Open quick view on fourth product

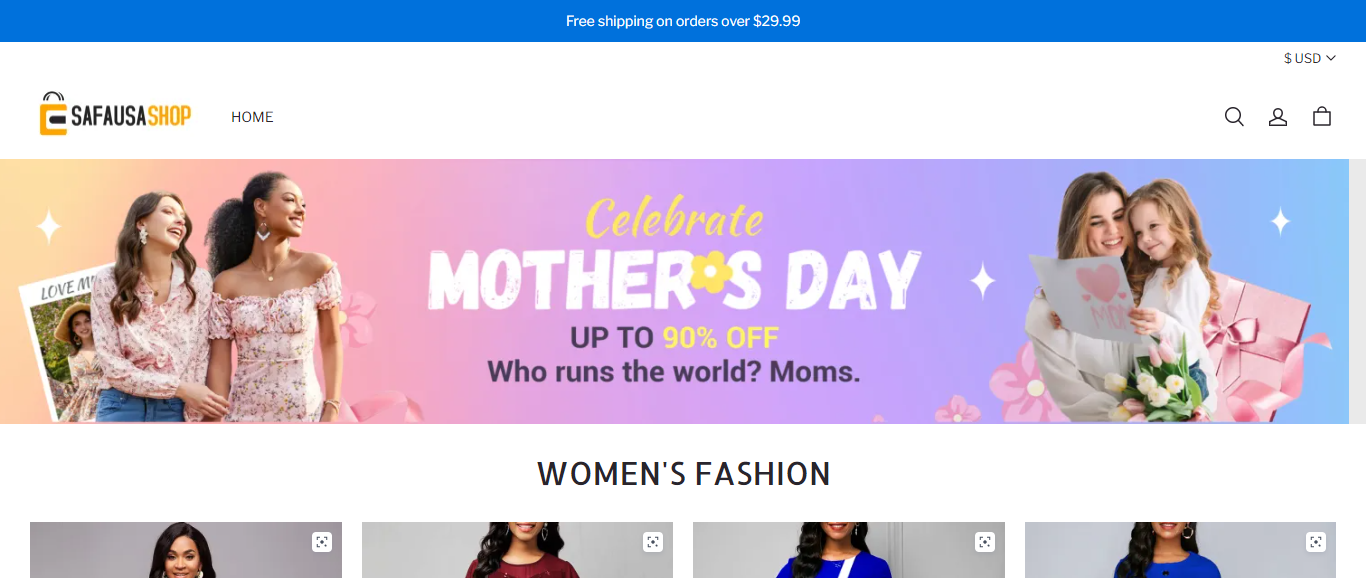coord(1316,542)
